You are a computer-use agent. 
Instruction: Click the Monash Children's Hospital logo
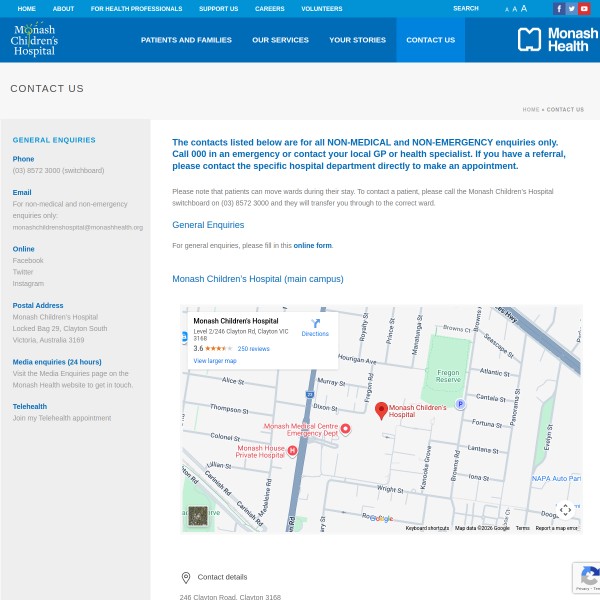point(34,40)
